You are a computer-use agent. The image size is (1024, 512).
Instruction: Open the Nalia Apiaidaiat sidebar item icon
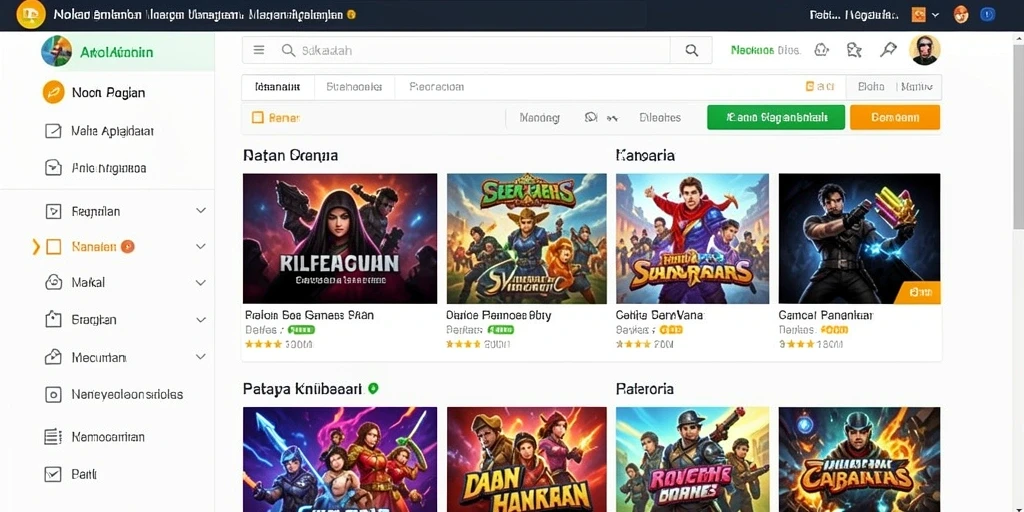click(53, 131)
